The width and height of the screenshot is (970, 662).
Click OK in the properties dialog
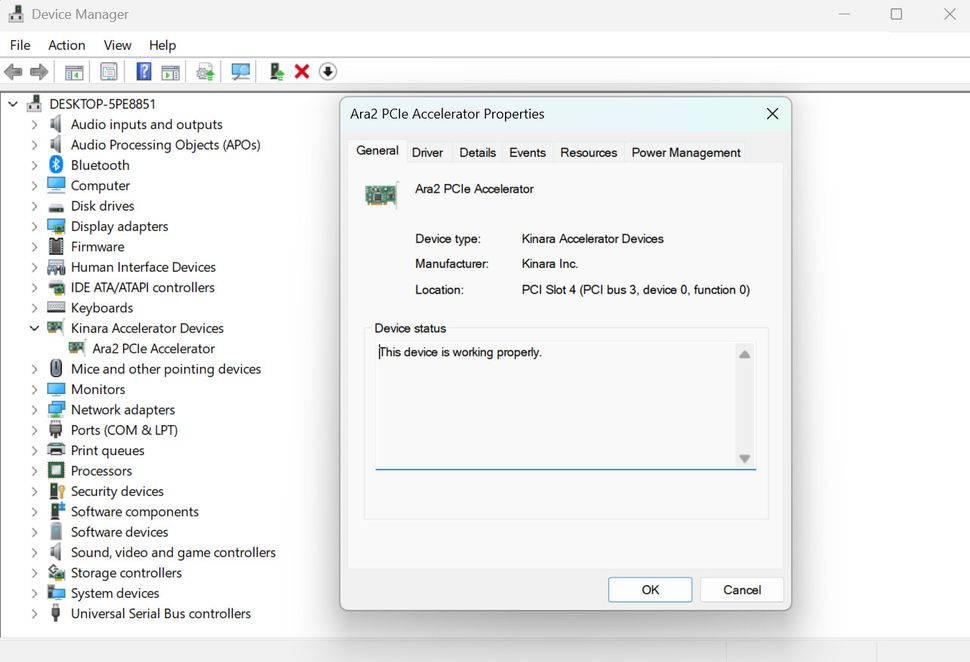click(649, 589)
